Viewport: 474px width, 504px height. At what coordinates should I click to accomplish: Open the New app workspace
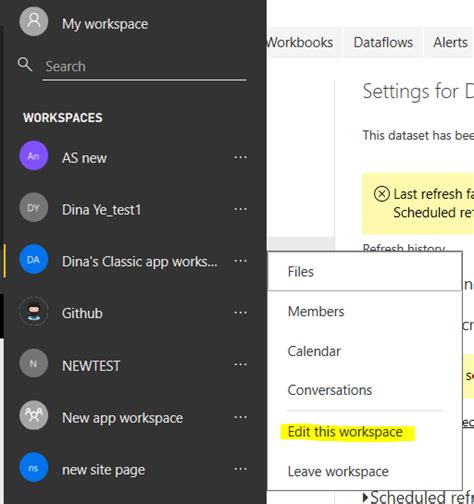[122, 418]
